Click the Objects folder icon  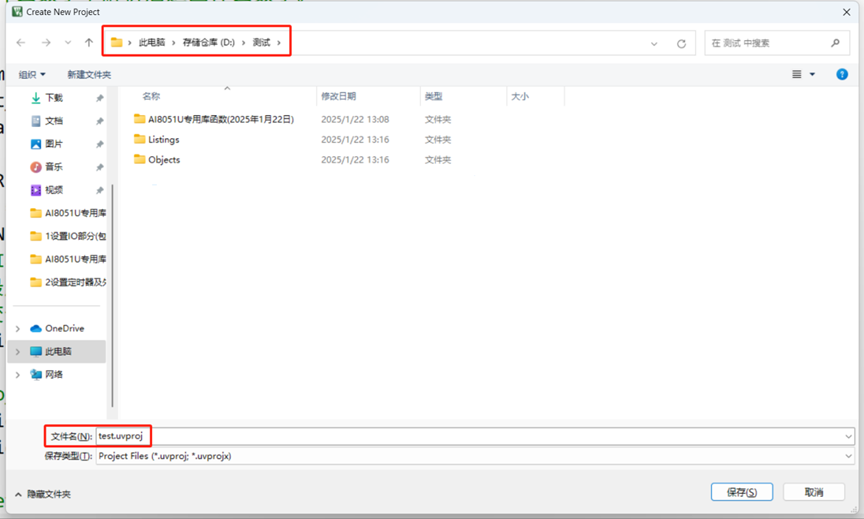click(x=139, y=159)
